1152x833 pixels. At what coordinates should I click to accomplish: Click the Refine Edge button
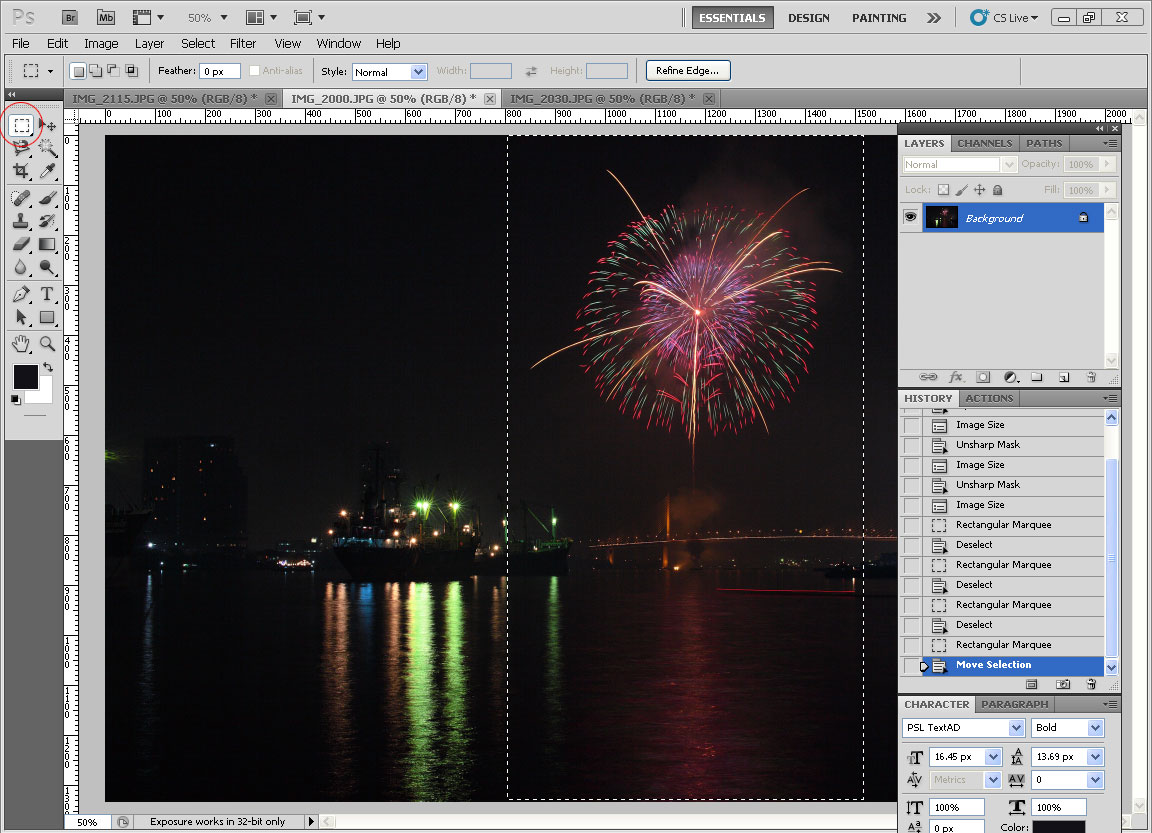click(x=688, y=70)
